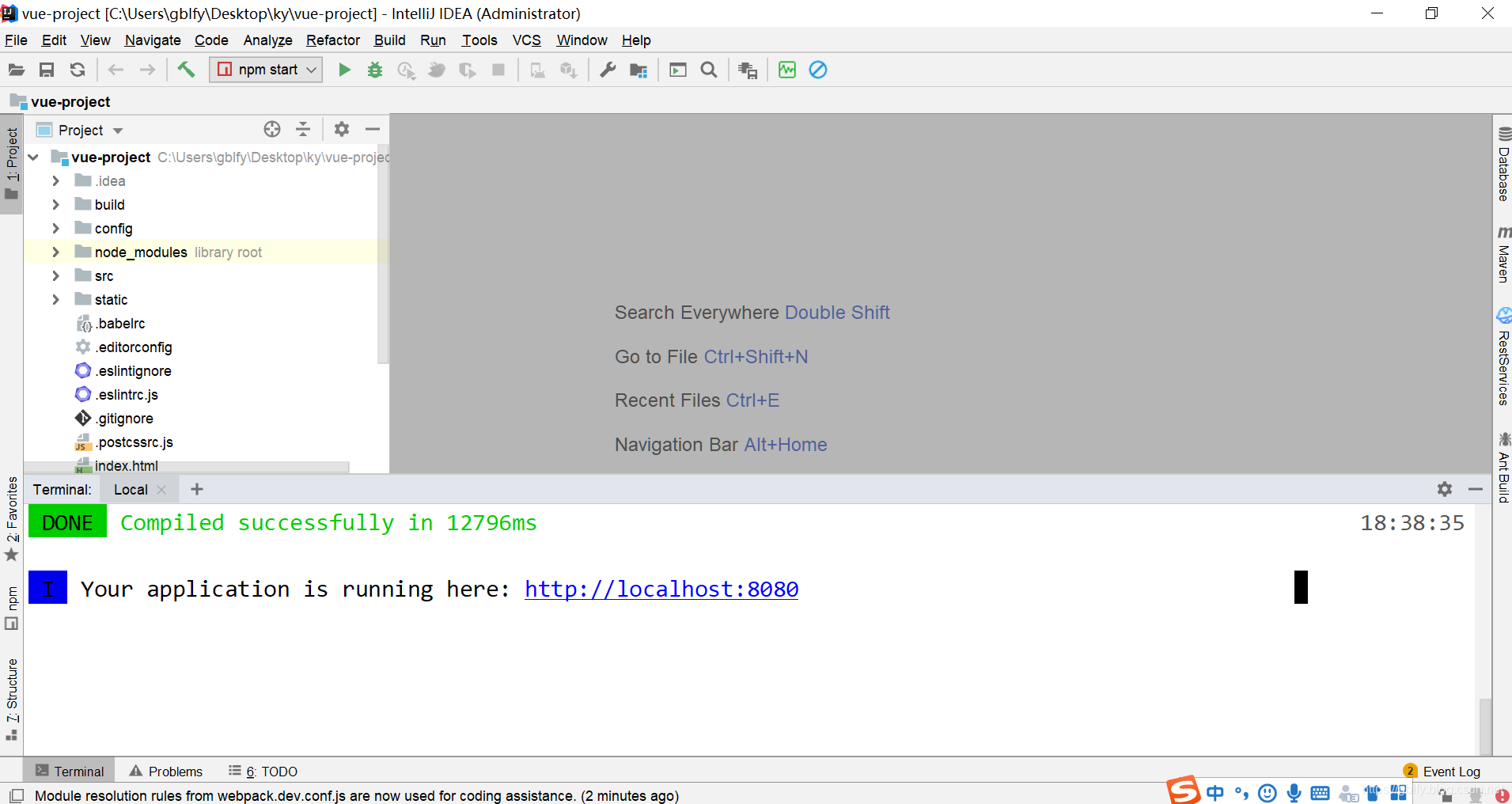Open file or project folder icon
Image resolution: width=1512 pixels, height=804 pixels.
16,70
